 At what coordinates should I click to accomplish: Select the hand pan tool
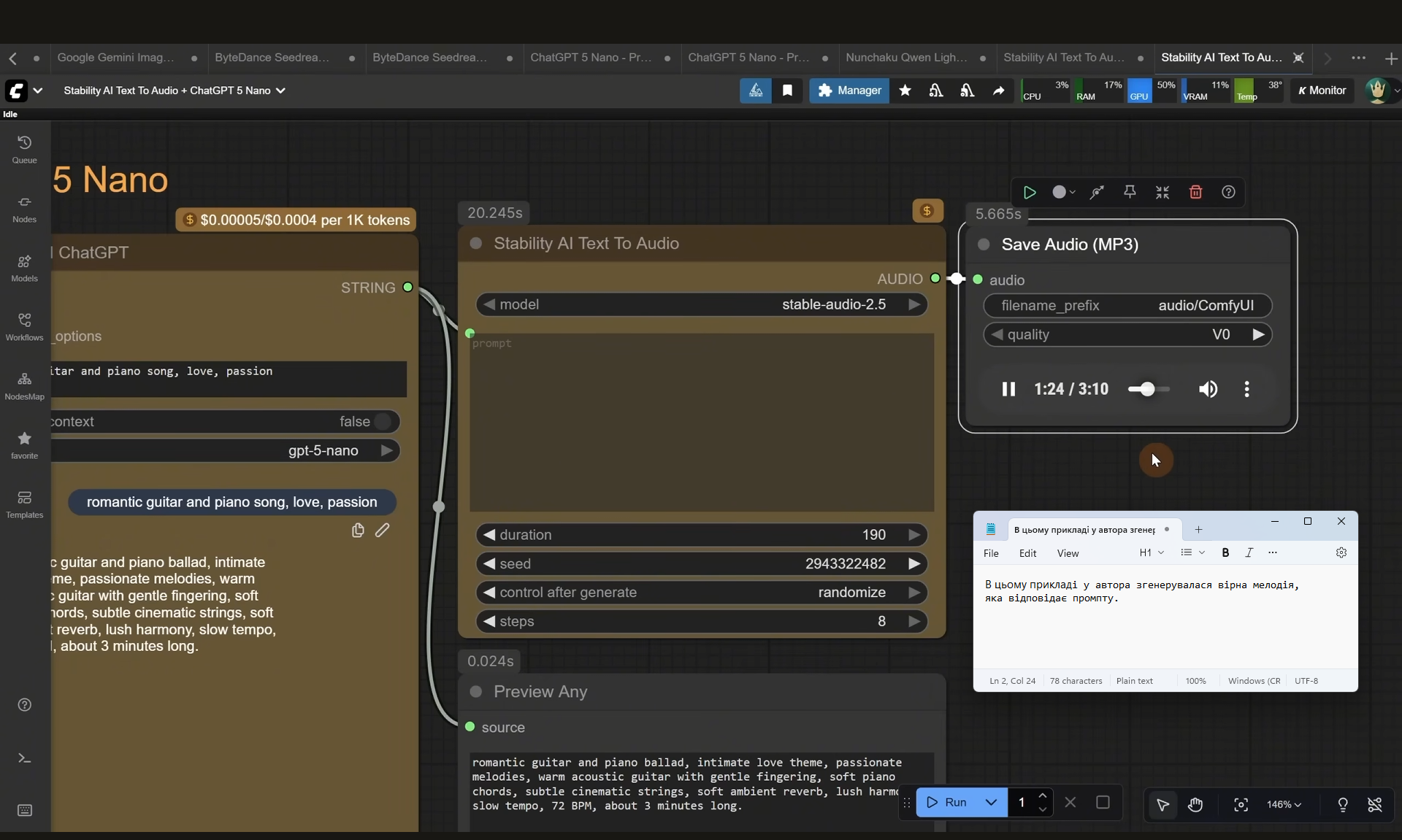(1195, 804)
